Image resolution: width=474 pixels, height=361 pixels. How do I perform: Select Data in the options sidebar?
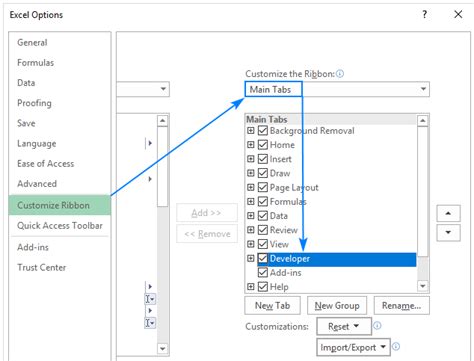tap(26, 83)
